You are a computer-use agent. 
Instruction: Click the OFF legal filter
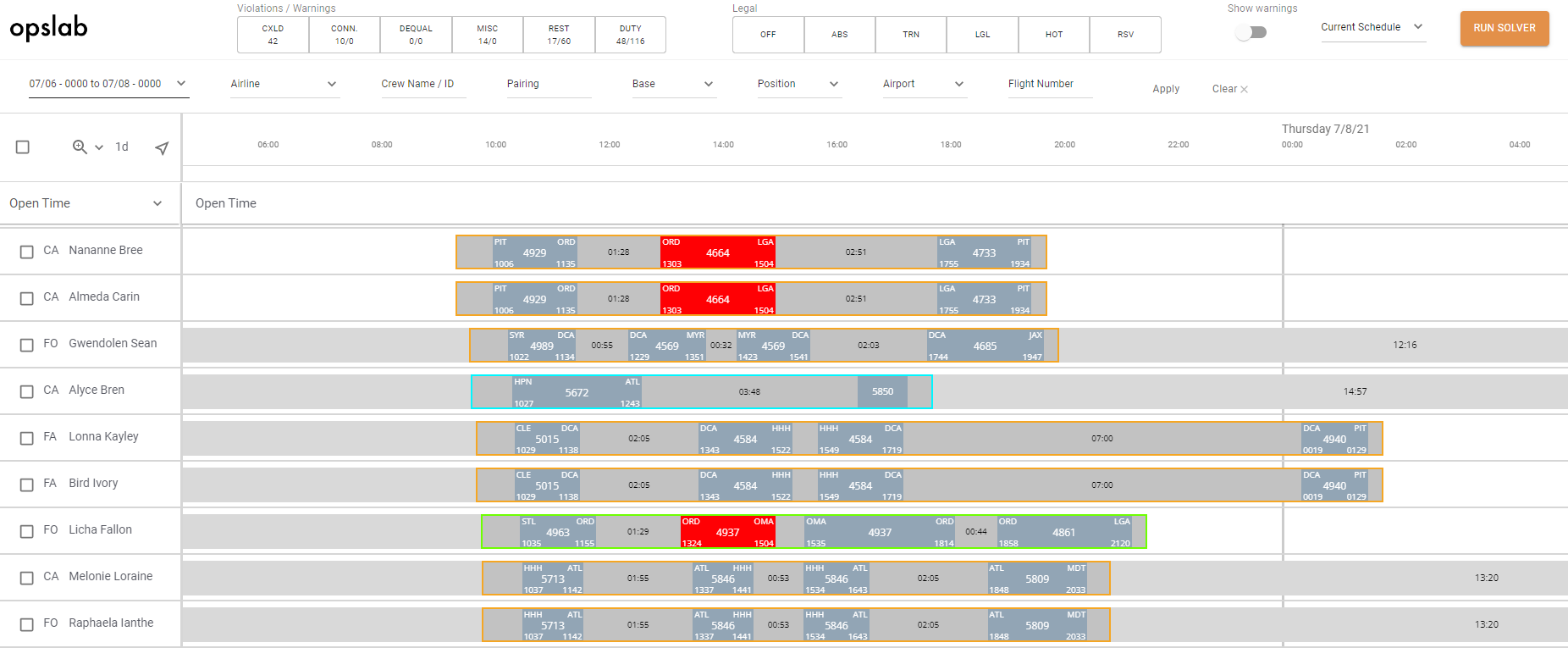pos(768,35)
